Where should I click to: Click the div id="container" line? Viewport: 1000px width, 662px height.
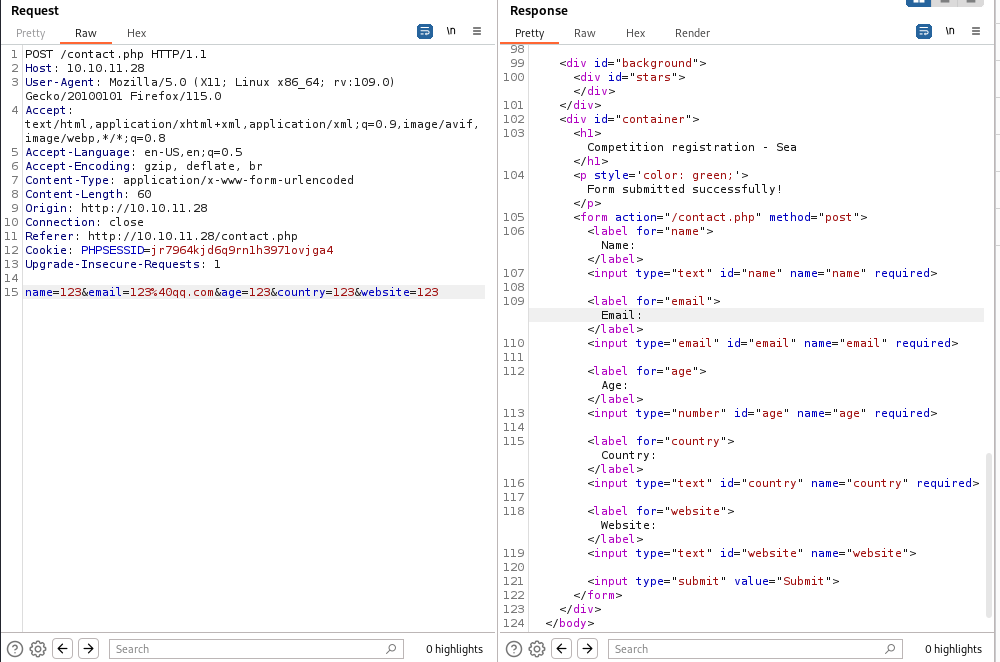[629, 119]
